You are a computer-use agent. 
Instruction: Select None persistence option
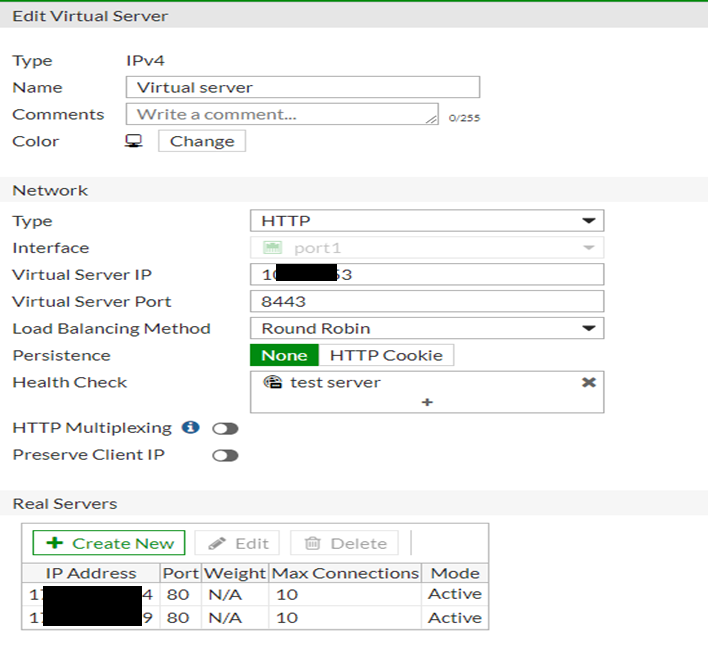coord(284,355)
